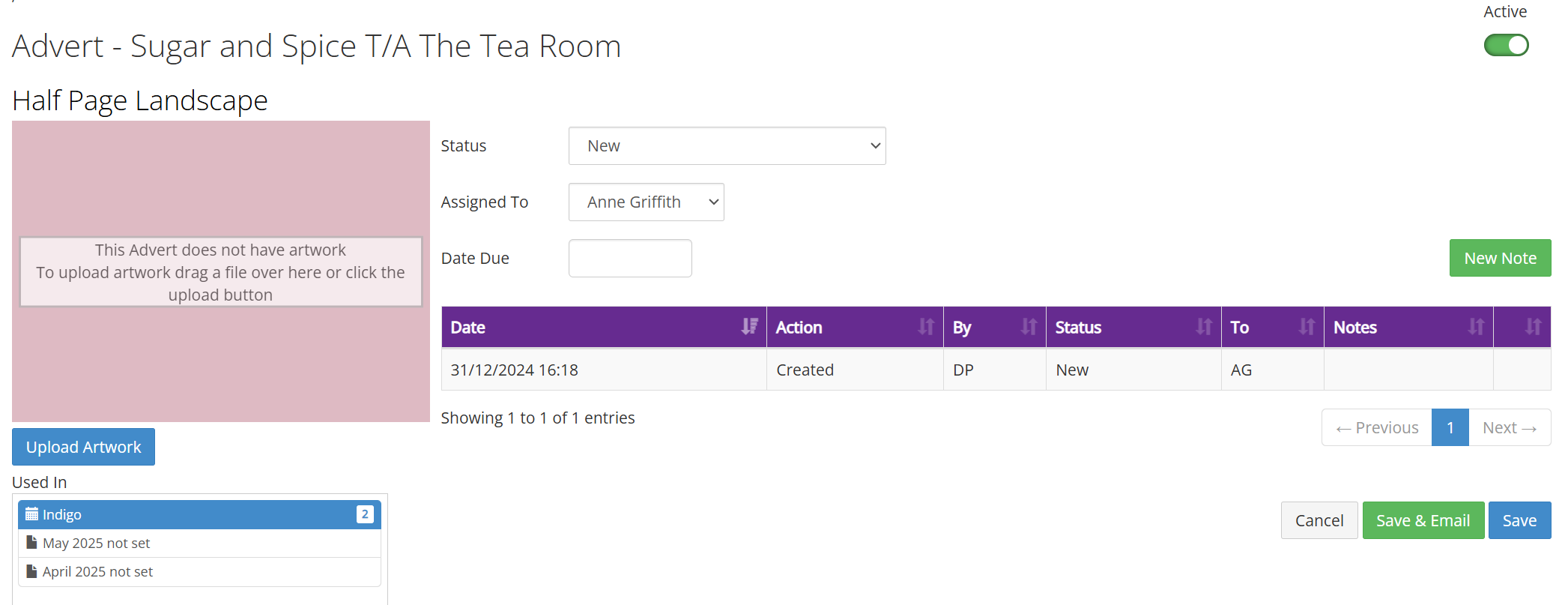This screenshot has width=1568, height=605.
Task: Click the count badge 2 on Indigo
Action: pyautogui.click(x=365, y=514)
